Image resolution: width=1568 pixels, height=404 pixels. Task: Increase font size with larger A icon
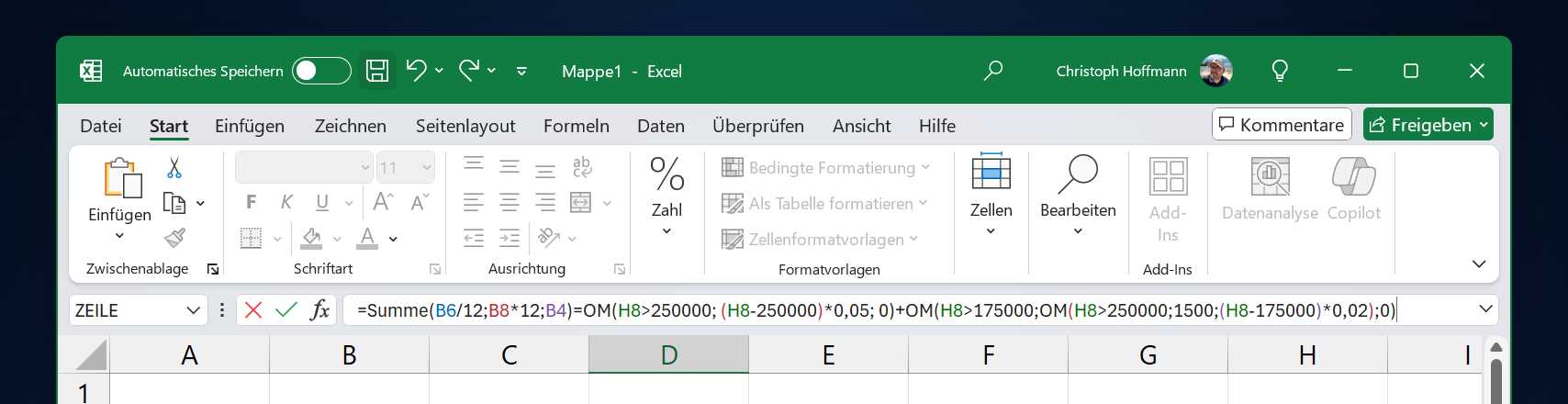[384, 202]
